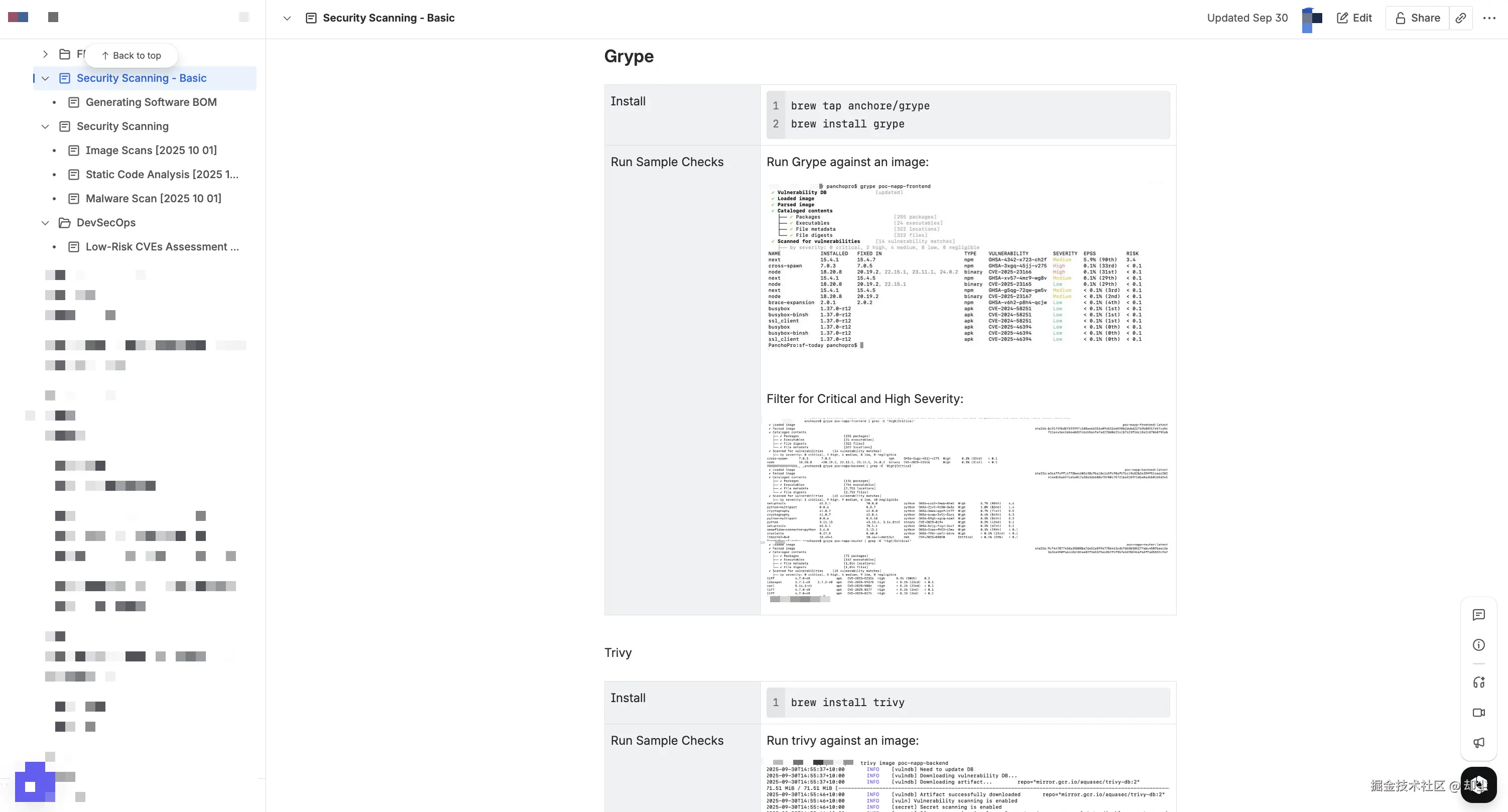The width and height of the screenshot is (1508, 812).
Task: Open Generating Software BOM page
Action: point(151,102)
